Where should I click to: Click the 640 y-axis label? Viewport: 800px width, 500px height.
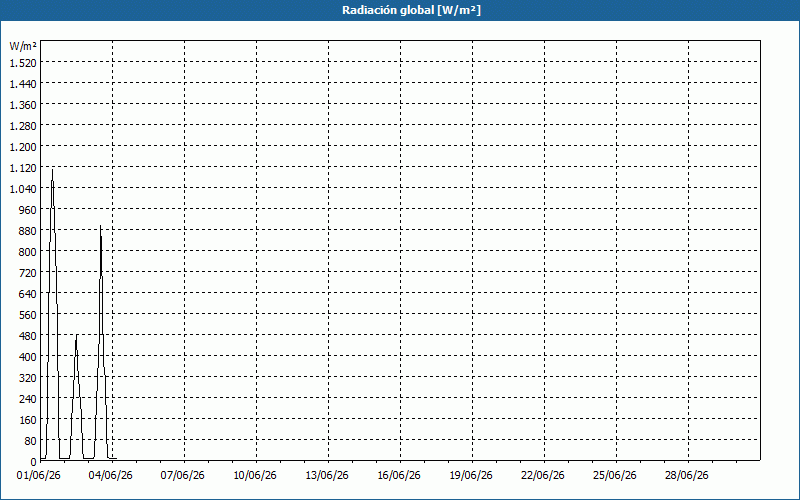(28, 293)
